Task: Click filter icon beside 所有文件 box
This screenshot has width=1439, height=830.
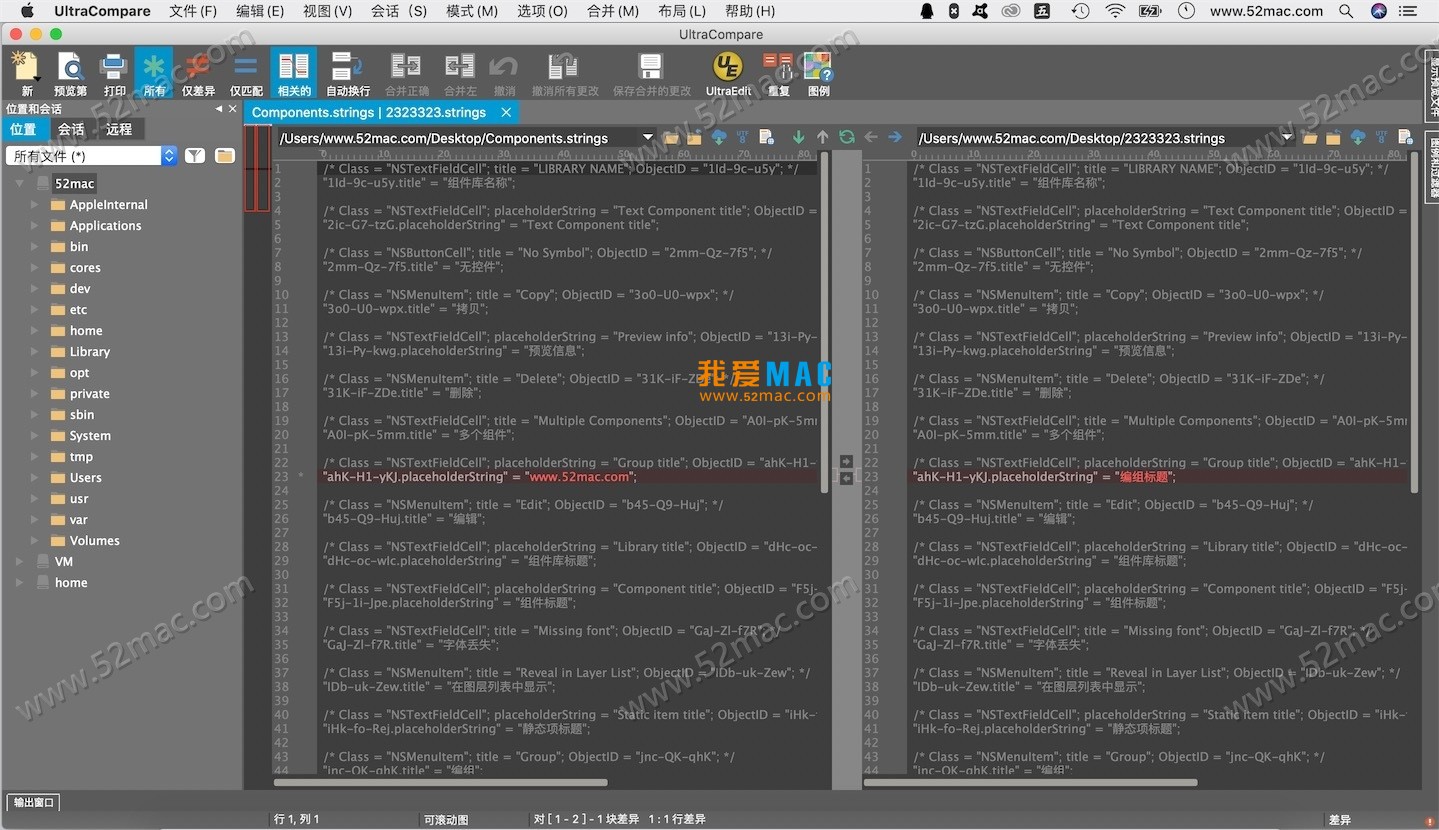Action: coord(195,156)
